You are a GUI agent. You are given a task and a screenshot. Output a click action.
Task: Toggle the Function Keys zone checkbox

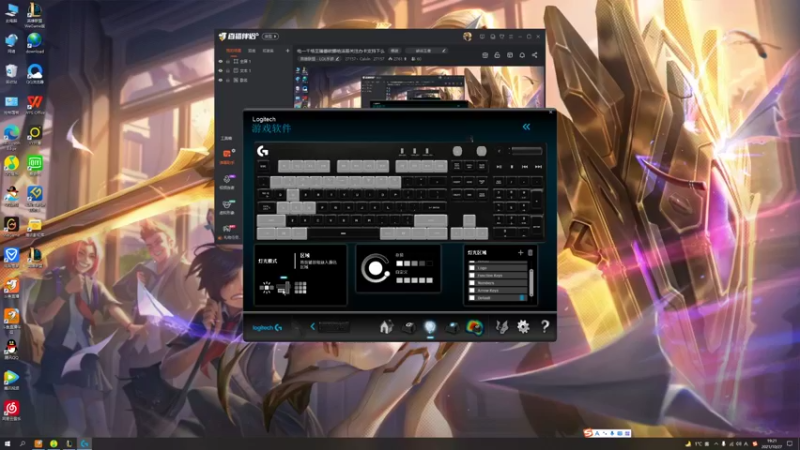[472, 276]
